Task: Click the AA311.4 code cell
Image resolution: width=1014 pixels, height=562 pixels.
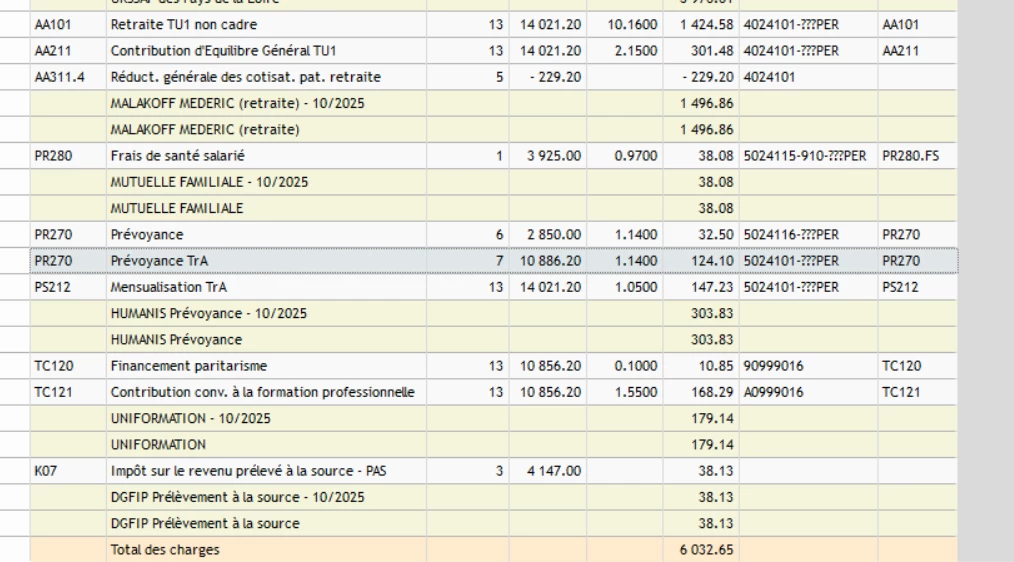Action: click(68, 77)
